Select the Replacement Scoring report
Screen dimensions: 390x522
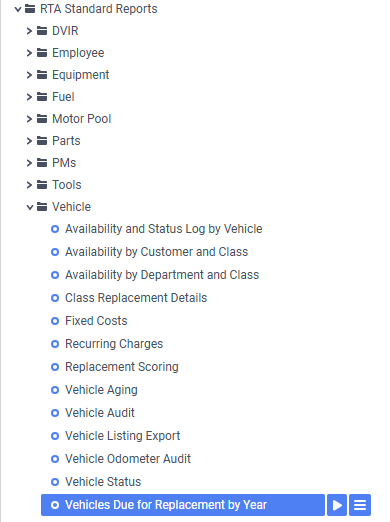click(122, 367)
